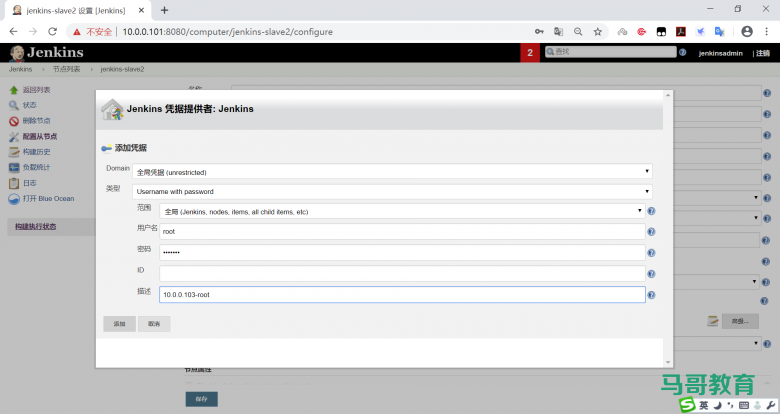
Task: Open a new browser tab
Action: 165,10
